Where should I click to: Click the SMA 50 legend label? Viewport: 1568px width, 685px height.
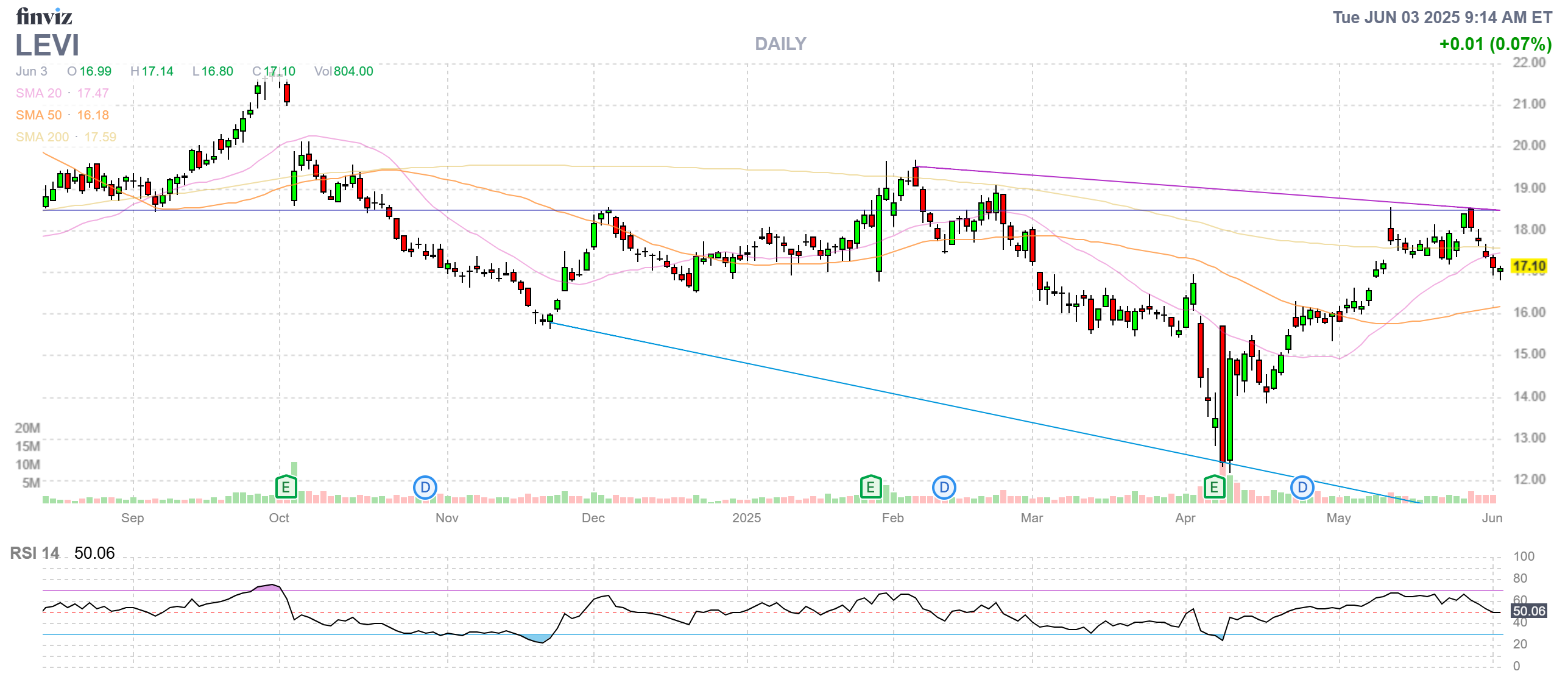point(38,115)
